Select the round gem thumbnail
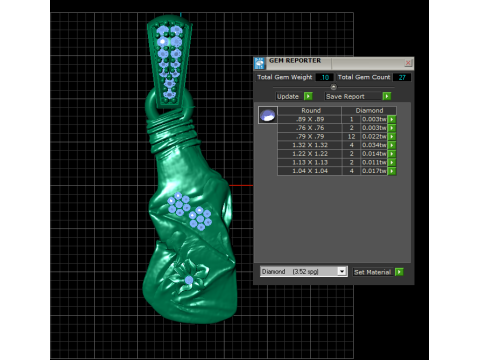Screen dimensions: 480x360 pyautogui.click(x=268, y=115)
